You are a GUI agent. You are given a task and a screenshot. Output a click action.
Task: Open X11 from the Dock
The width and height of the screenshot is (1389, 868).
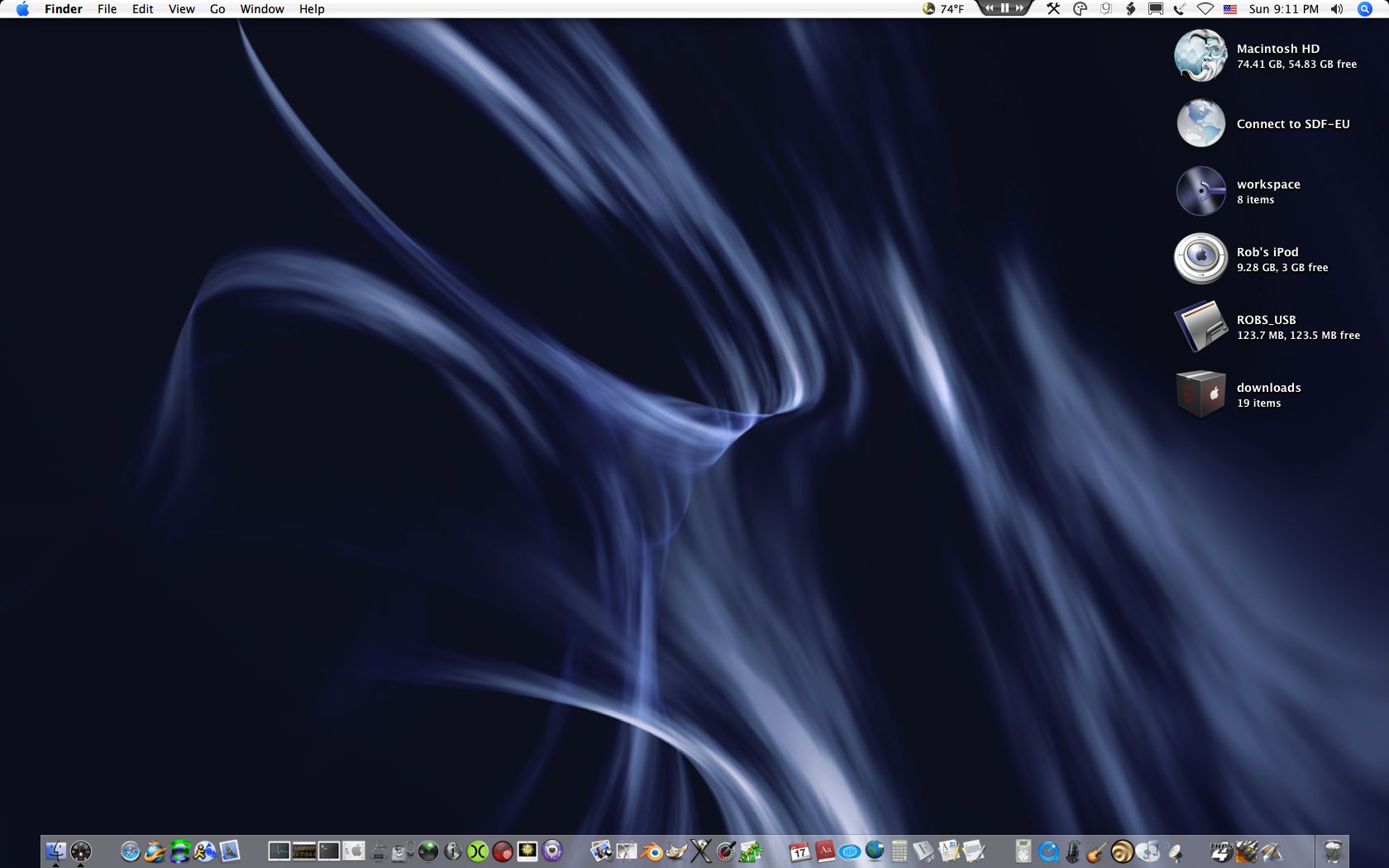point(701,851)
